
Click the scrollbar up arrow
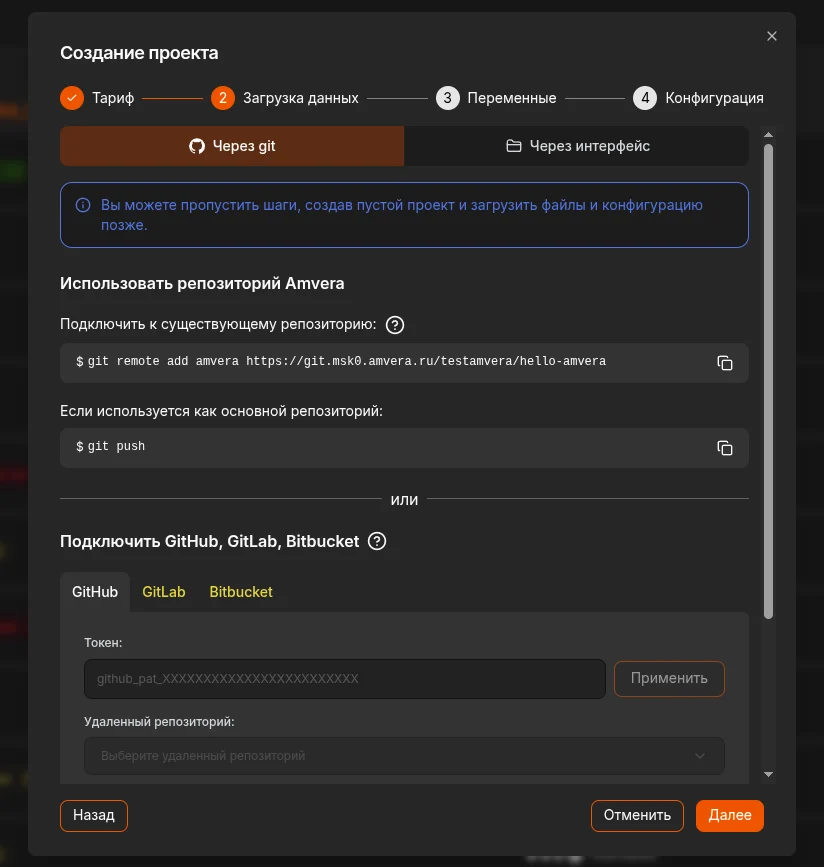[768, 134]
